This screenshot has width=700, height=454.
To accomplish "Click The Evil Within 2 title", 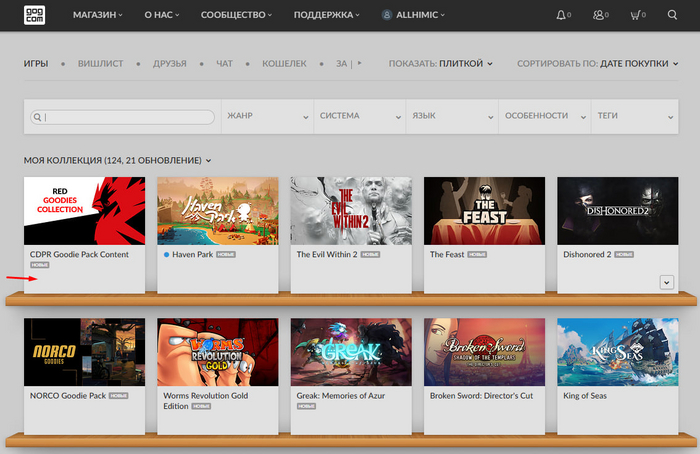I will coord(327,254).
